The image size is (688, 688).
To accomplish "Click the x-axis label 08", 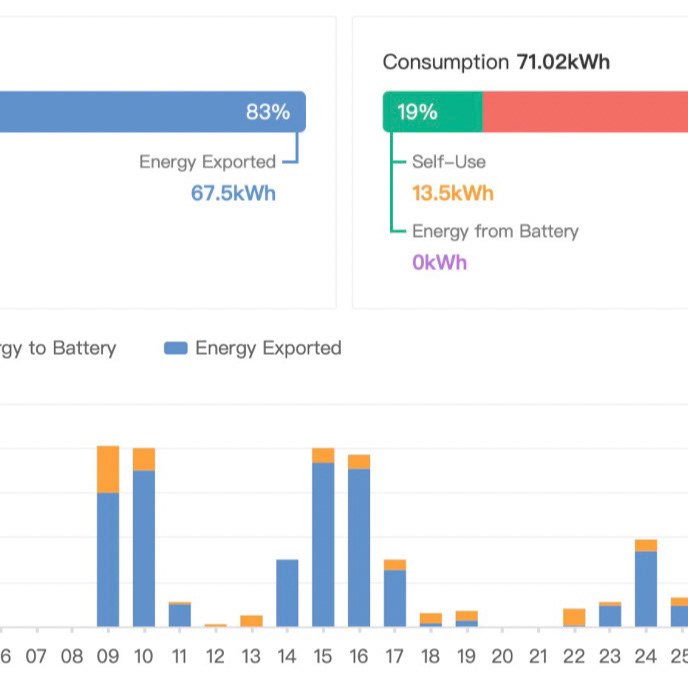I will (x=72, y=657).
